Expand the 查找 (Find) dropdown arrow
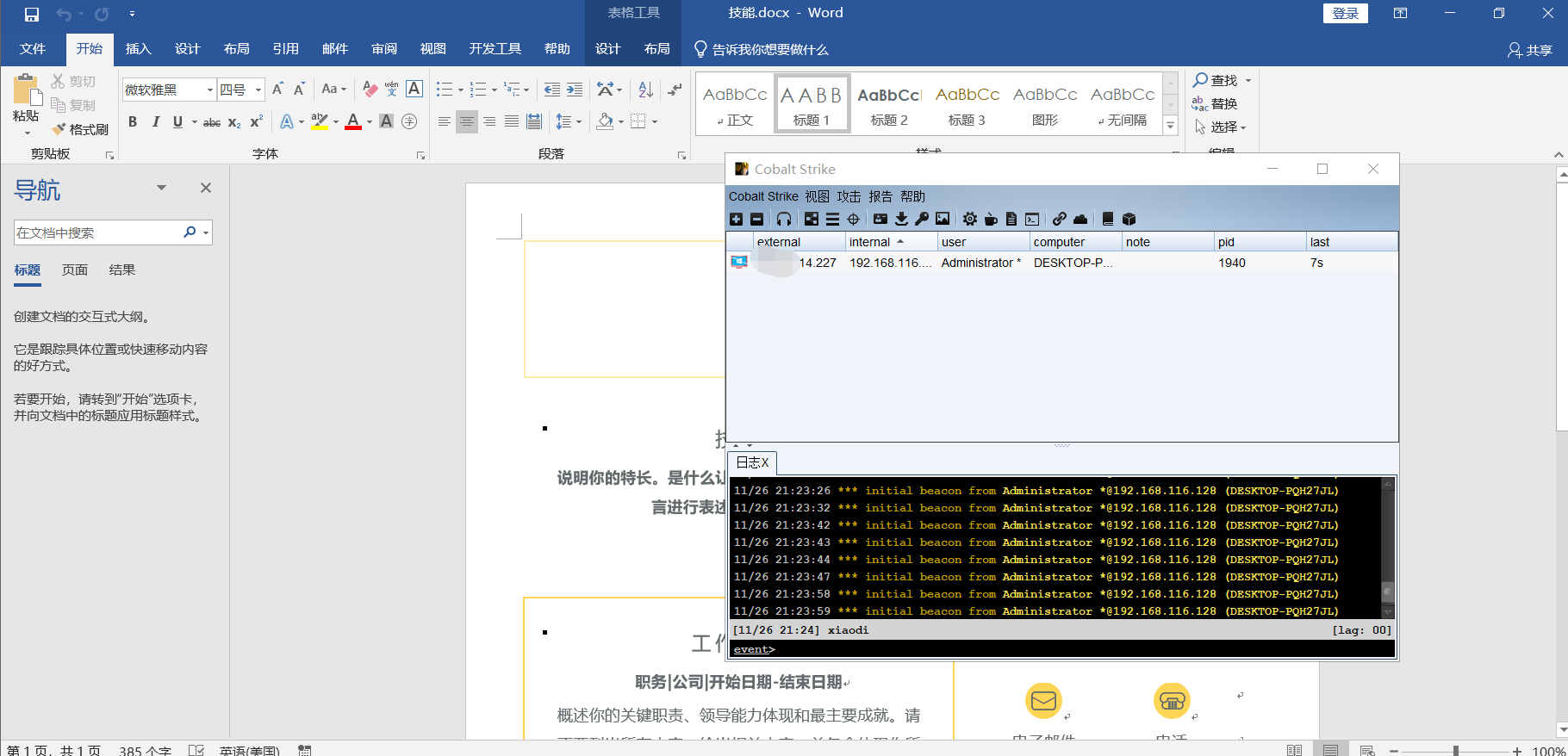The image size is (1568, 756). click(1248, 81)
